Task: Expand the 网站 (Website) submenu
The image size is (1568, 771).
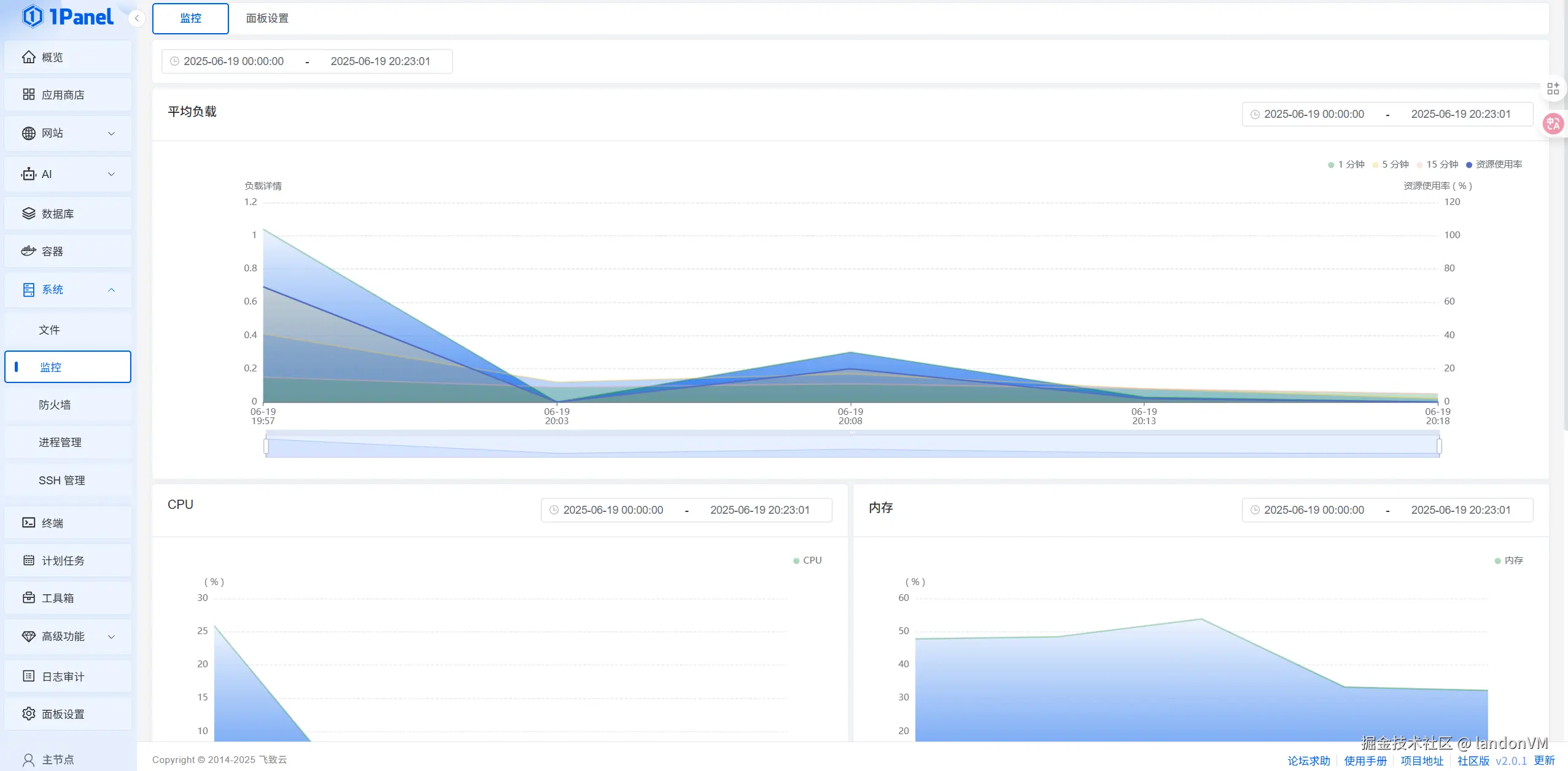Action: click(111, 133)
